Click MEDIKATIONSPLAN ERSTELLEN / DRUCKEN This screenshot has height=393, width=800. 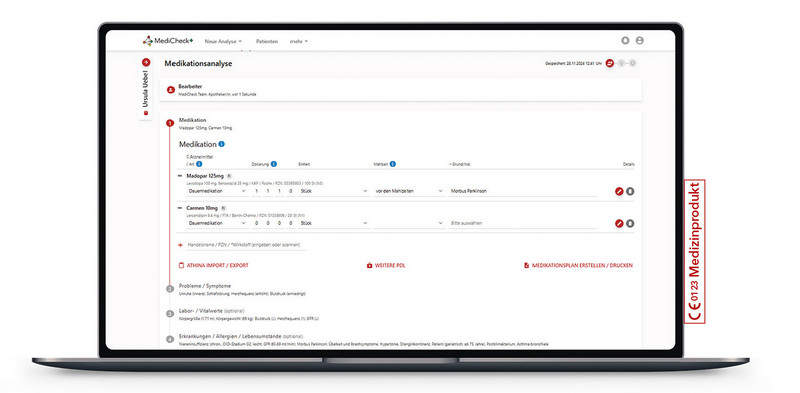(579, 266)
